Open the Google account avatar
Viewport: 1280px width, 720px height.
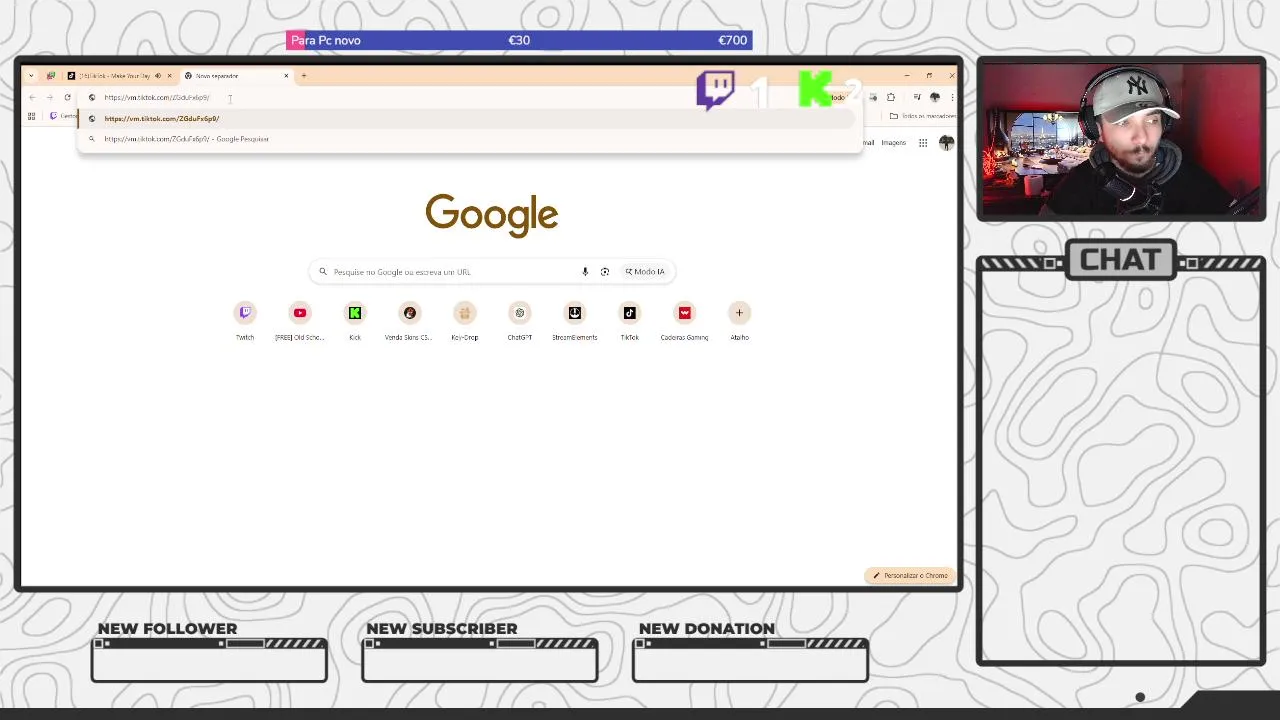pyautogui.click(x=946, y=143)
